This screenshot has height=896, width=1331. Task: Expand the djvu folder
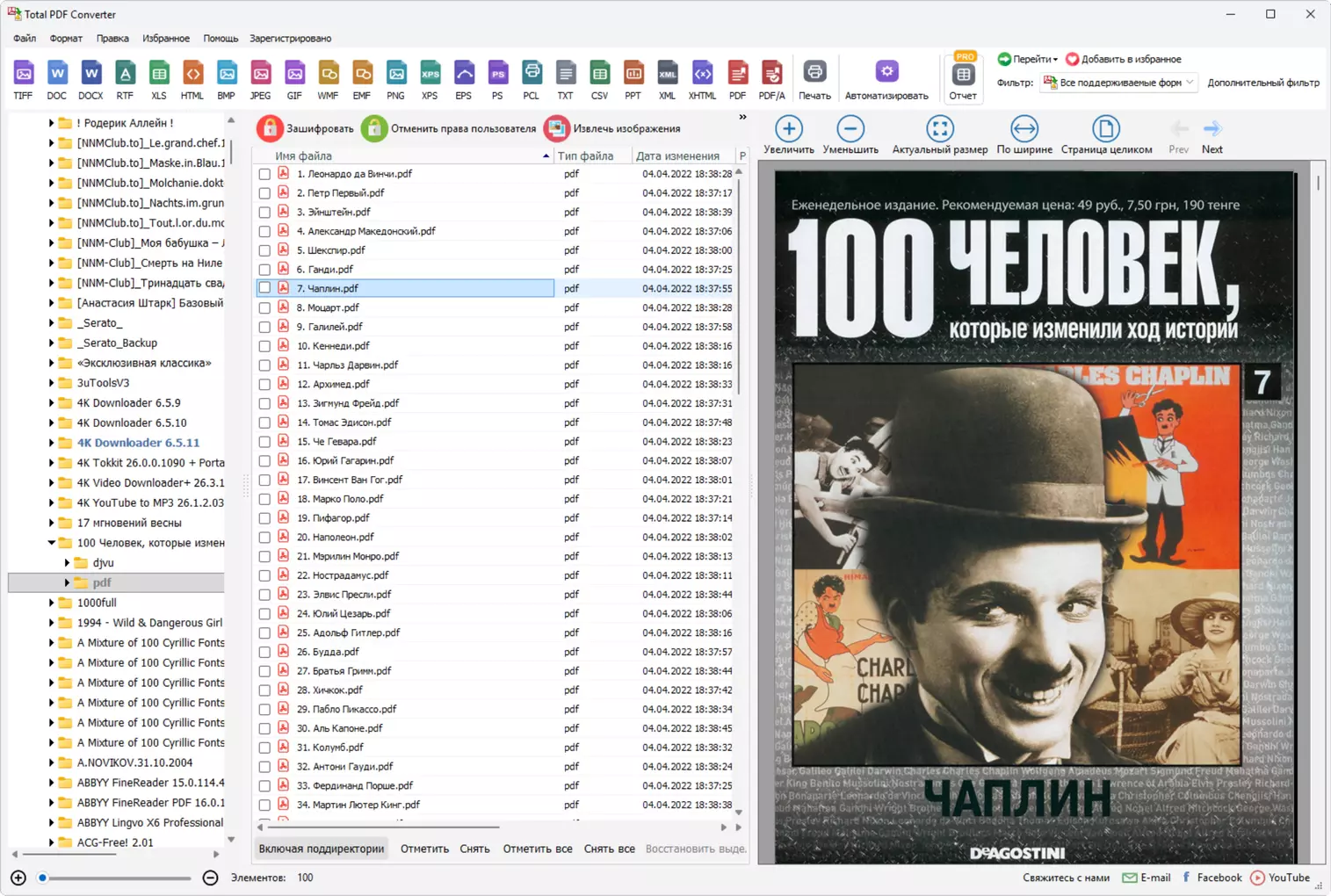tap(67, 563)
